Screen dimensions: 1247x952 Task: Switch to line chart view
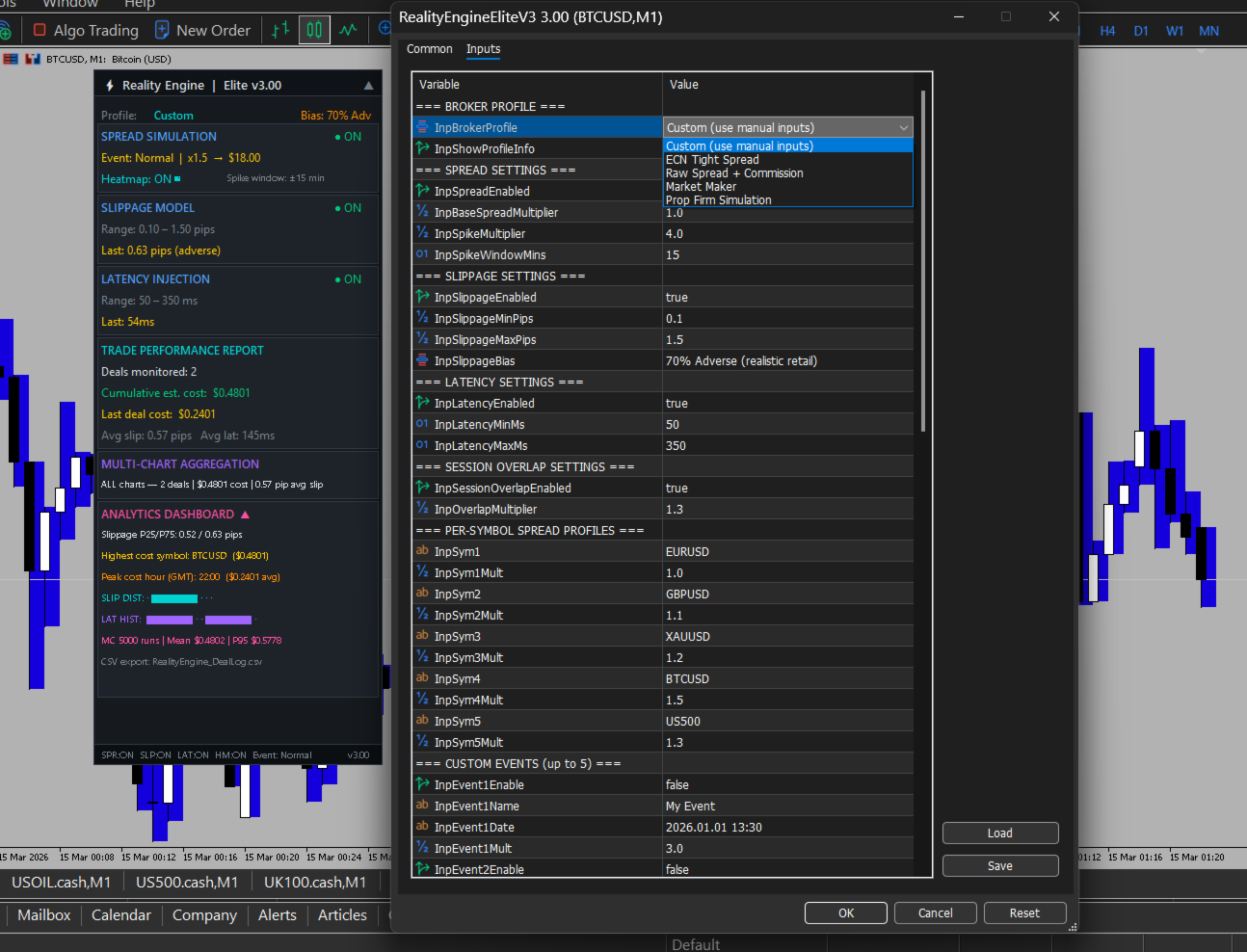348,30
